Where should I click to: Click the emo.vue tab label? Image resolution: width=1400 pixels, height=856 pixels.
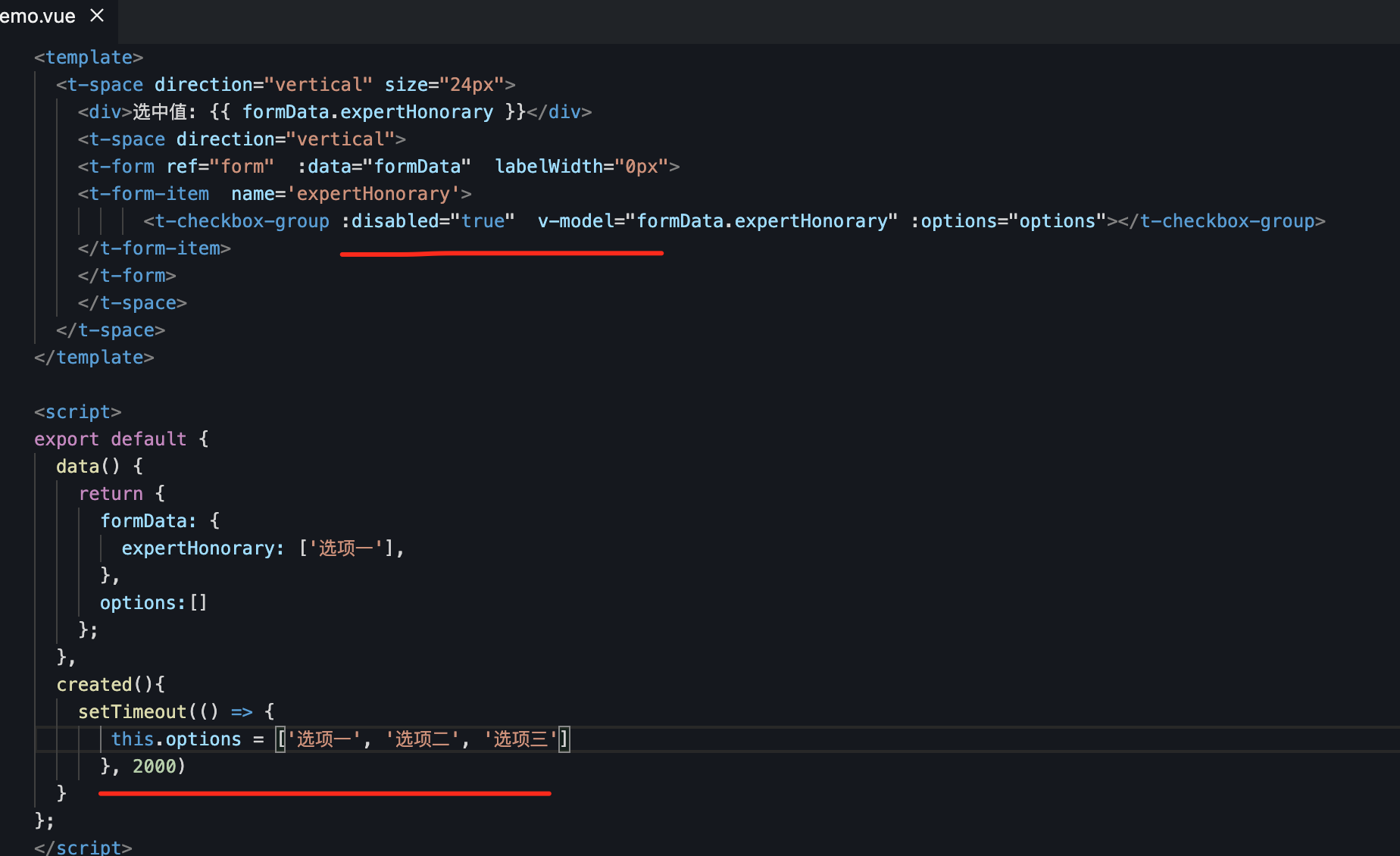tap(38, 15)
